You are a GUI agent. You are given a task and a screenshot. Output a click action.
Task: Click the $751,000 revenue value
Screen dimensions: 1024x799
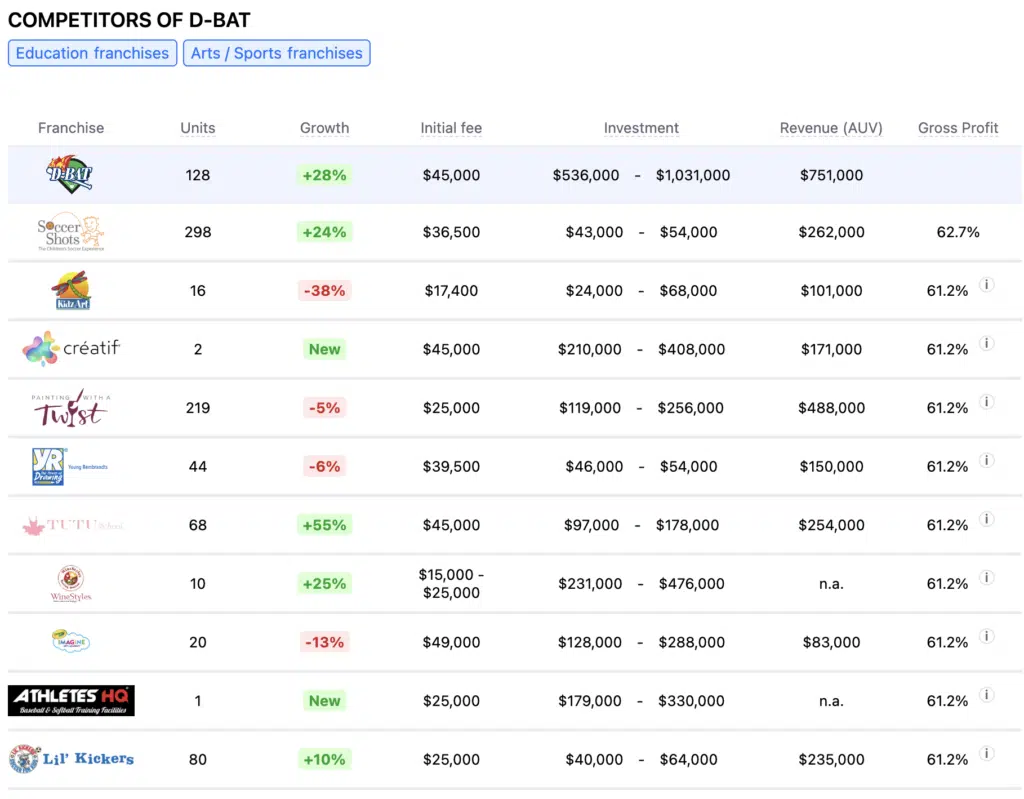click(831, 175)
